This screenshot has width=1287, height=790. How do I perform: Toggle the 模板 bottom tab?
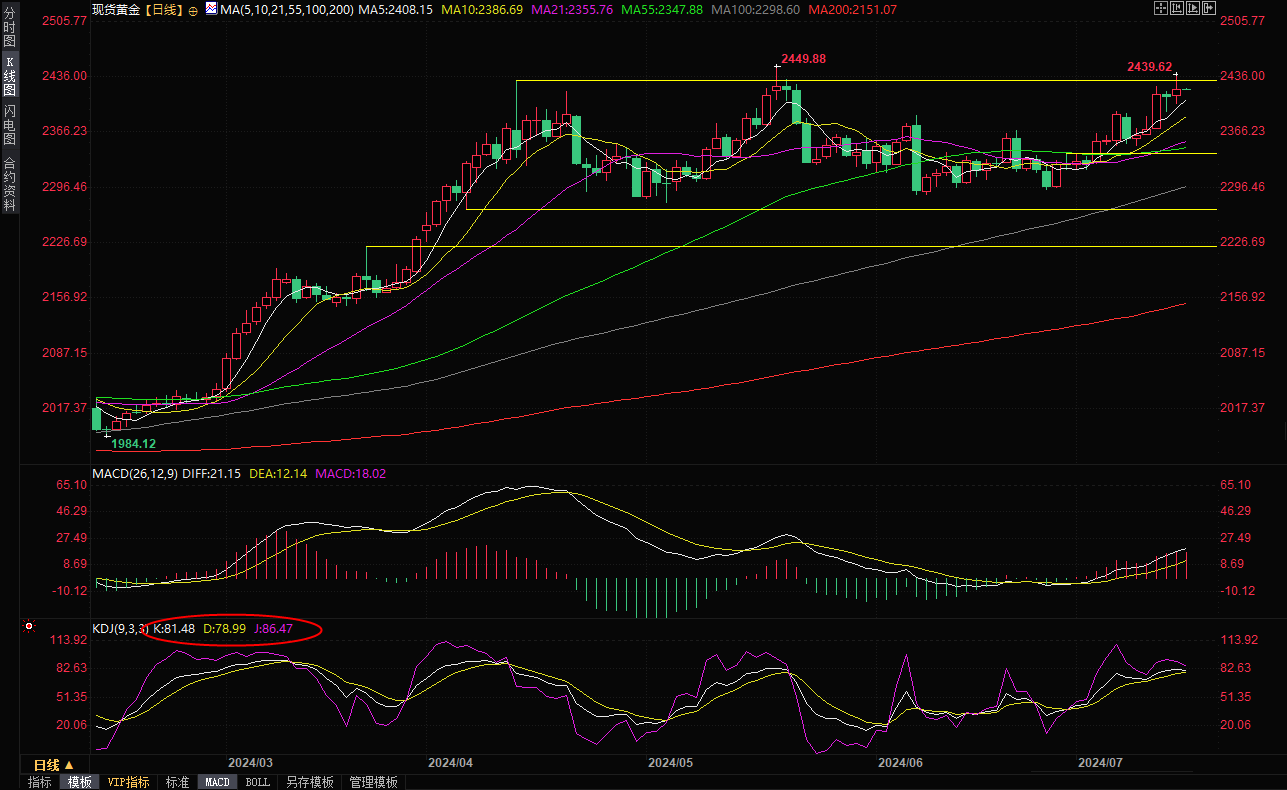click(x=80, y=782)
